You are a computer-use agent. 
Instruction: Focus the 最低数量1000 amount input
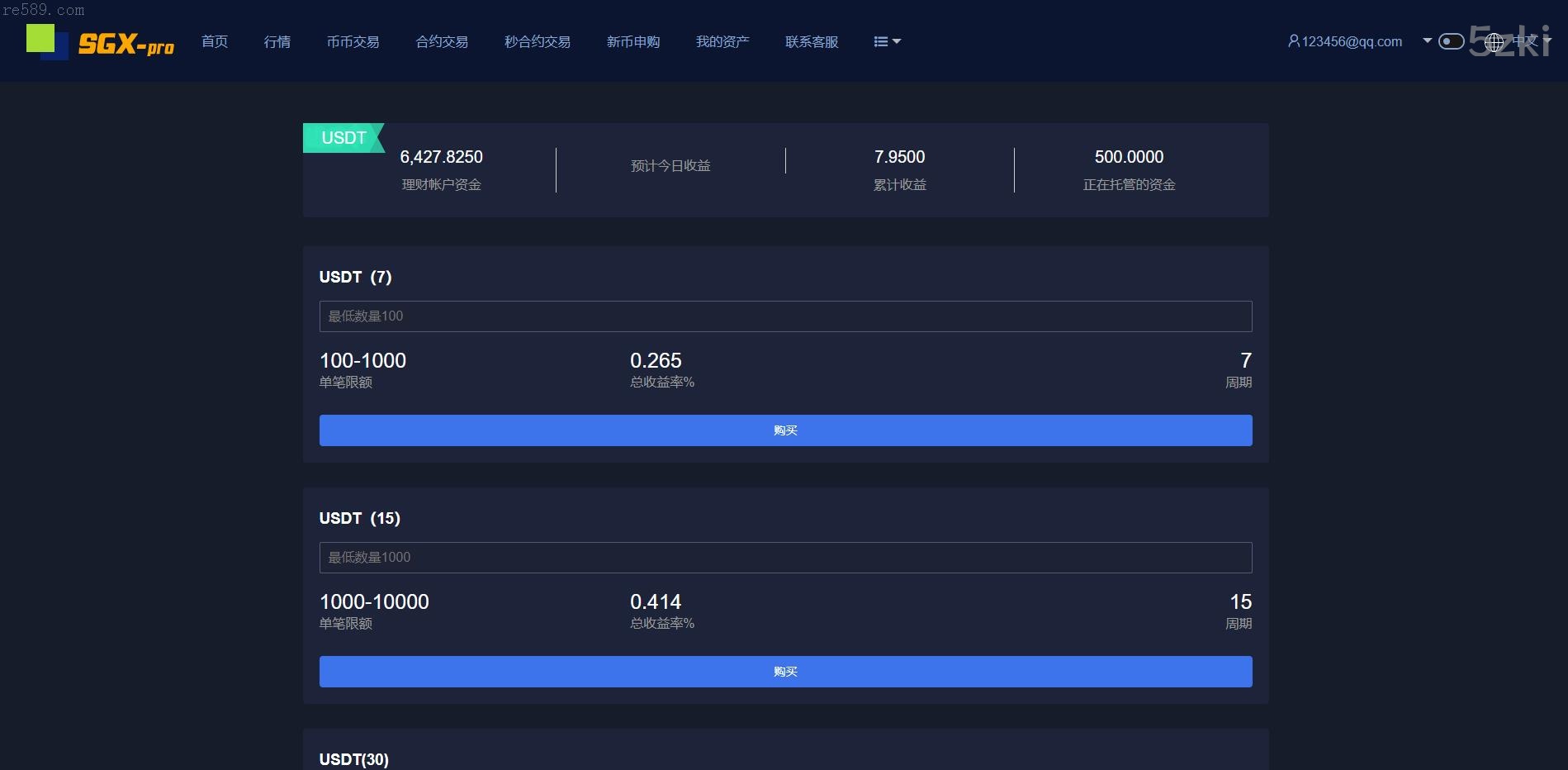785,558
